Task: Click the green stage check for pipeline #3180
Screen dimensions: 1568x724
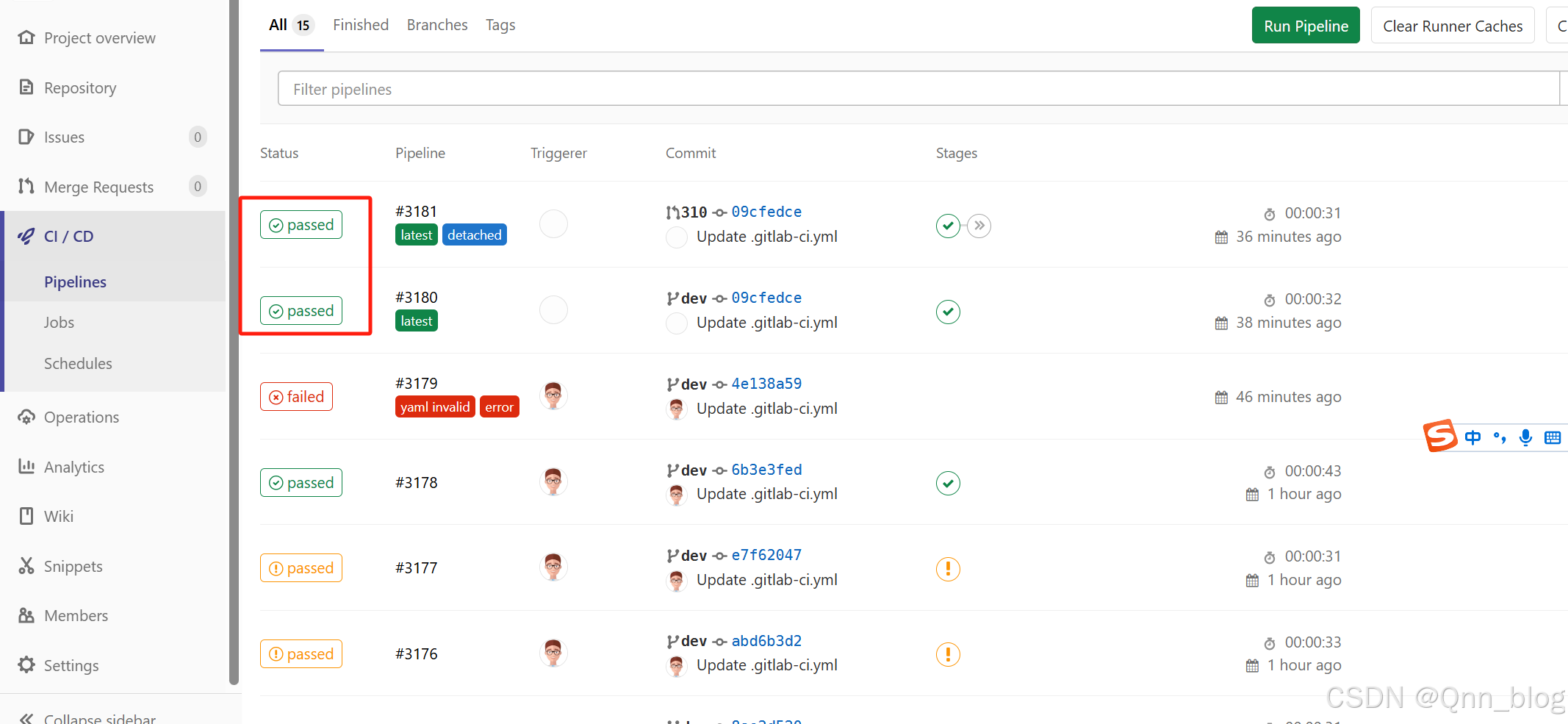Action: tap(947, 312)
